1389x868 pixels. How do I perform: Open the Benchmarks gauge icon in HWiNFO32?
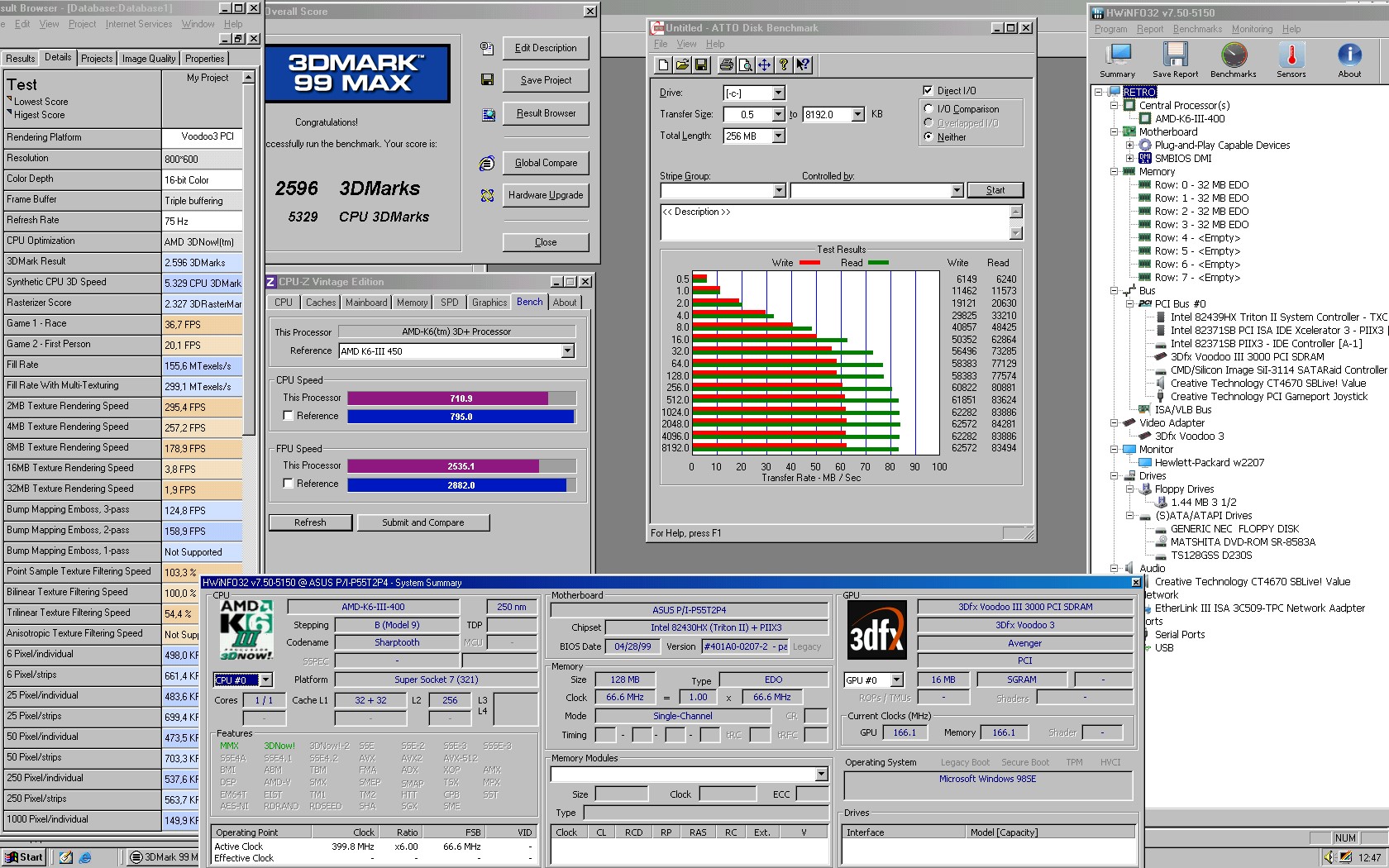[1234, 60]
